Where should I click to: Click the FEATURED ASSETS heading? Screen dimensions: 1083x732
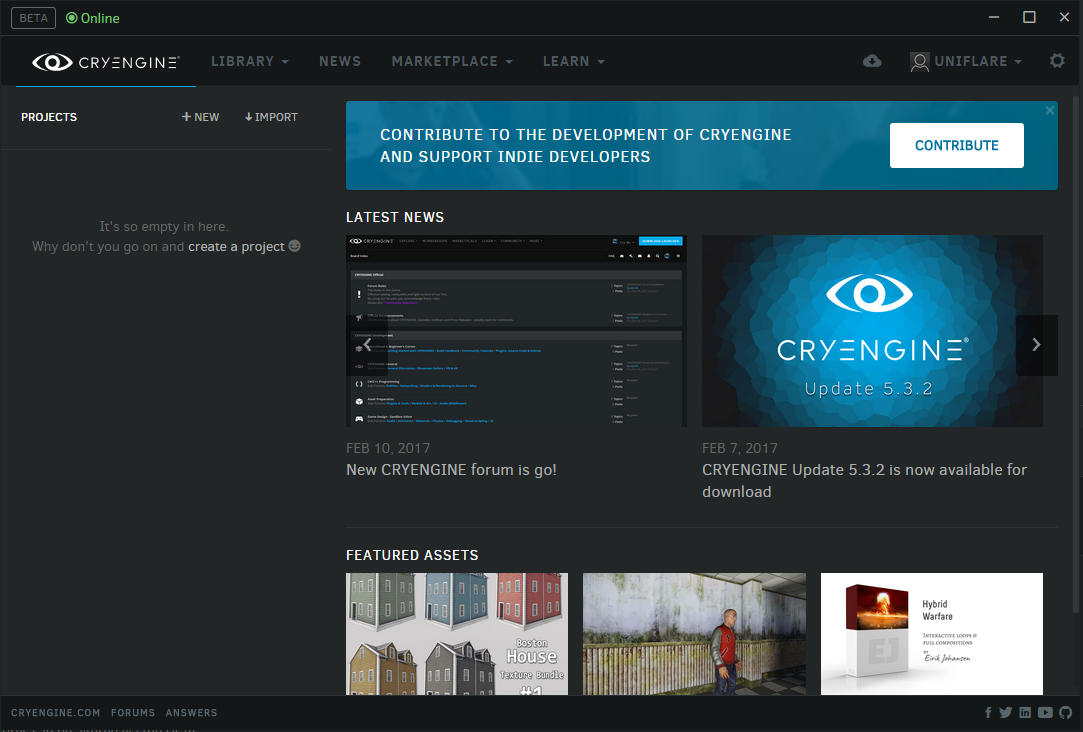(412, 555)
